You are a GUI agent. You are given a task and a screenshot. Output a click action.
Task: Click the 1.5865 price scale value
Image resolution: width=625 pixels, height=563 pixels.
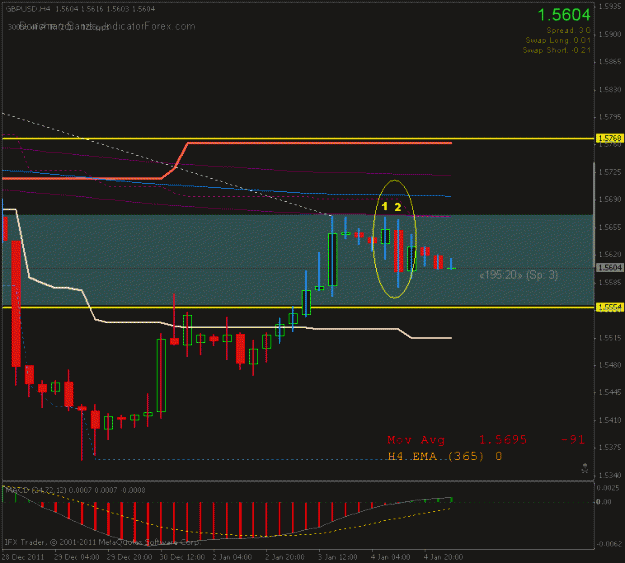[610, 62]
